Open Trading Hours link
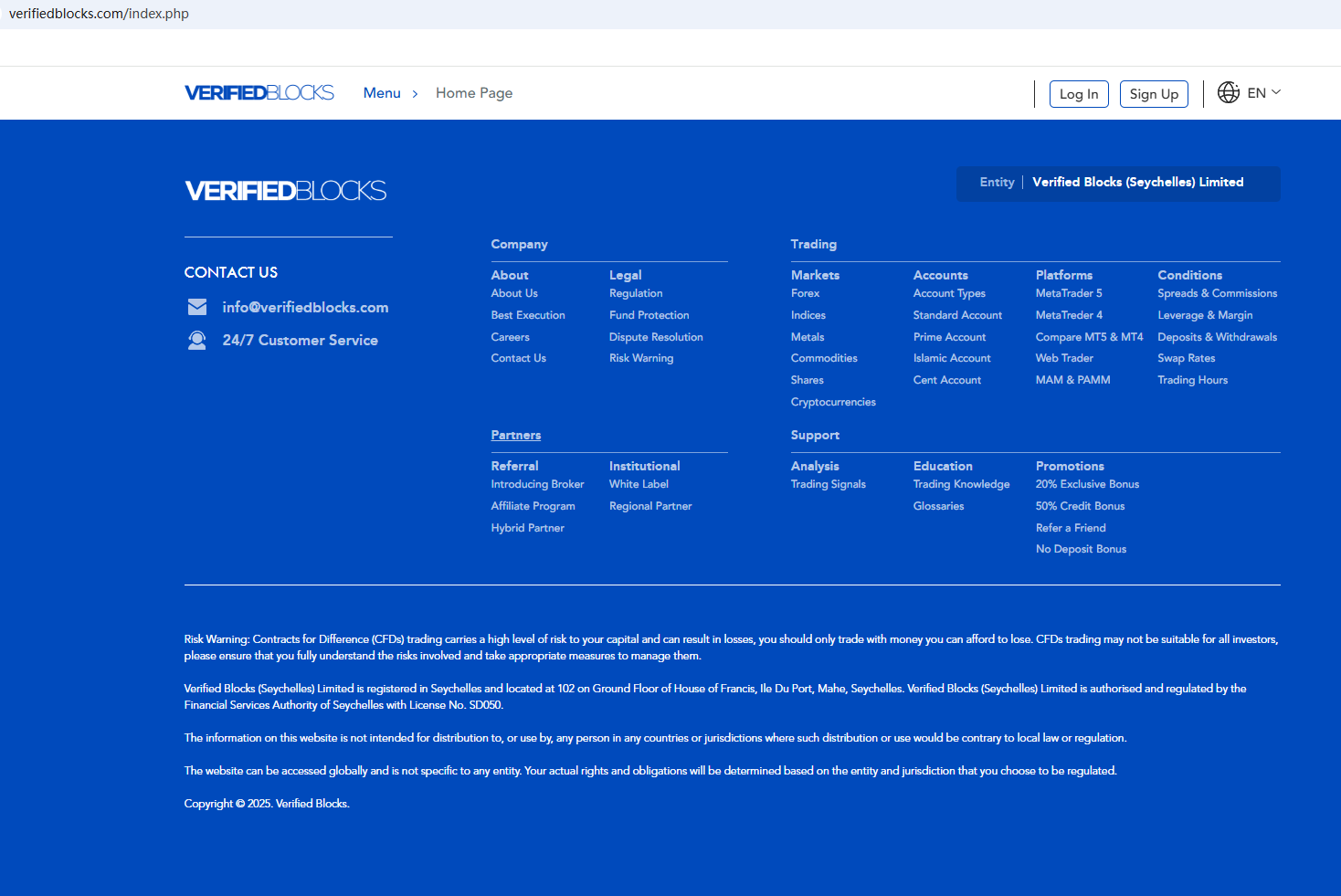 click(x=1192, y=380)
